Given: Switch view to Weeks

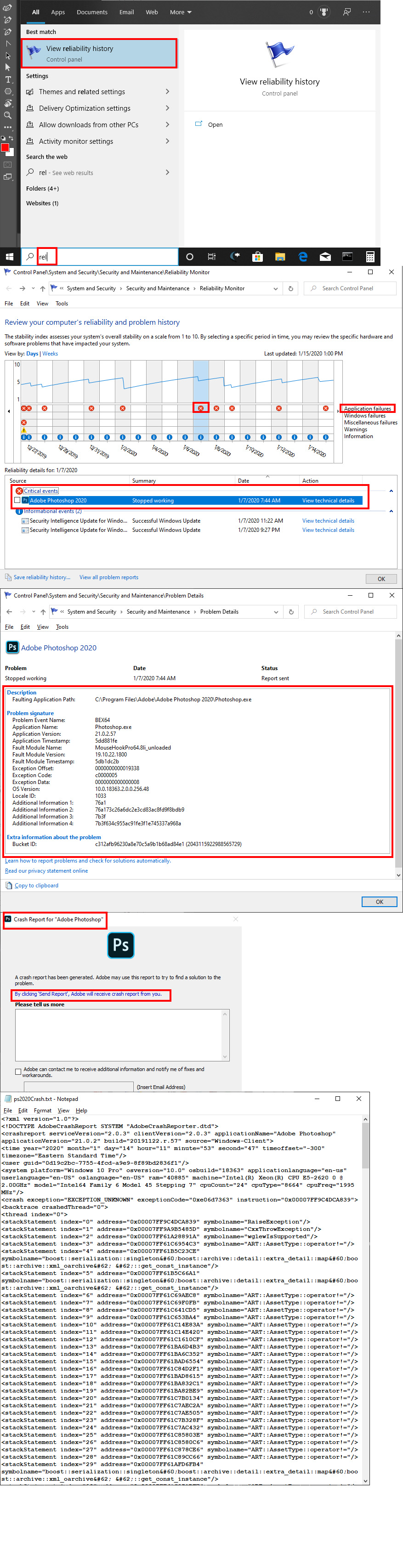Looking at the screenshot, I should click(x=51, y=354).
